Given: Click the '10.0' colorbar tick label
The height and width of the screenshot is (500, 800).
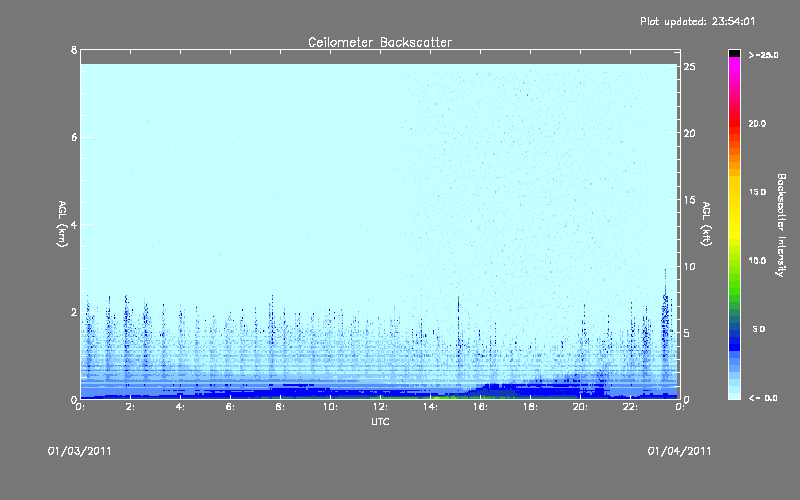Looking at the screenshot, I should click(x=757, y=261).
